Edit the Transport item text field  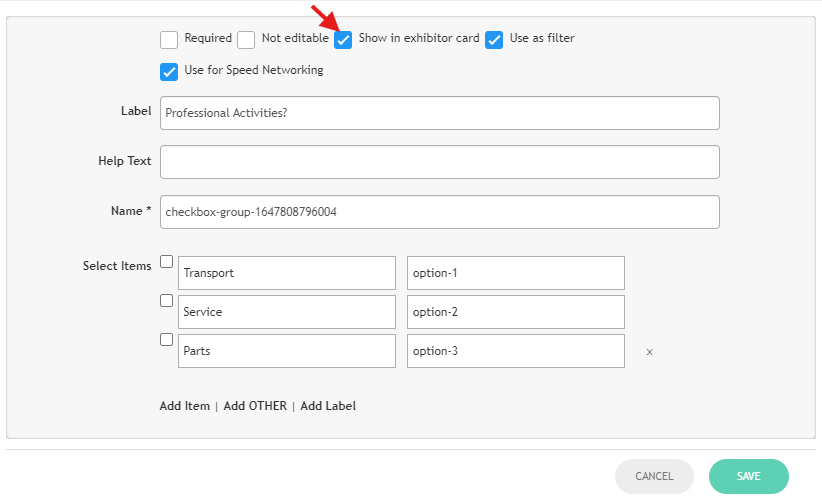[287, 273]
